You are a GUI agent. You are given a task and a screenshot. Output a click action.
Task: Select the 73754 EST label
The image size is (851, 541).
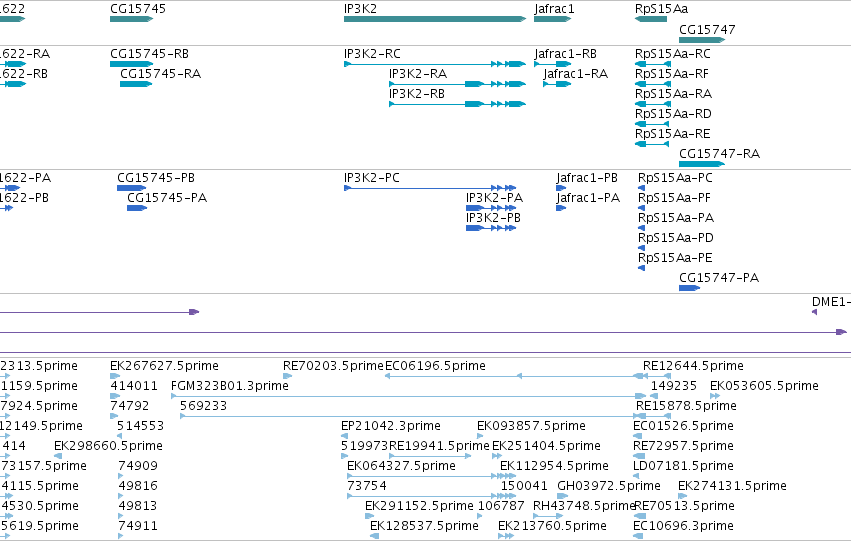[367, 487]
